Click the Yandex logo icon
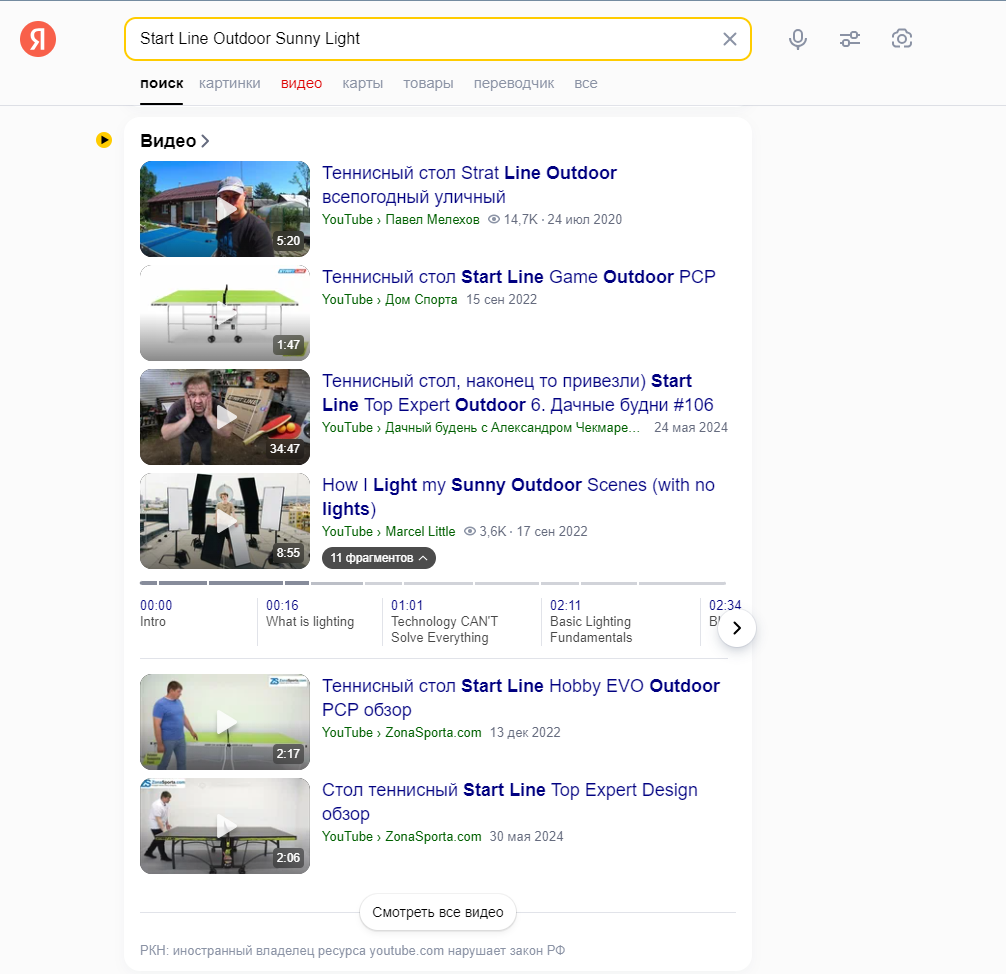 [x=38, y=39]
